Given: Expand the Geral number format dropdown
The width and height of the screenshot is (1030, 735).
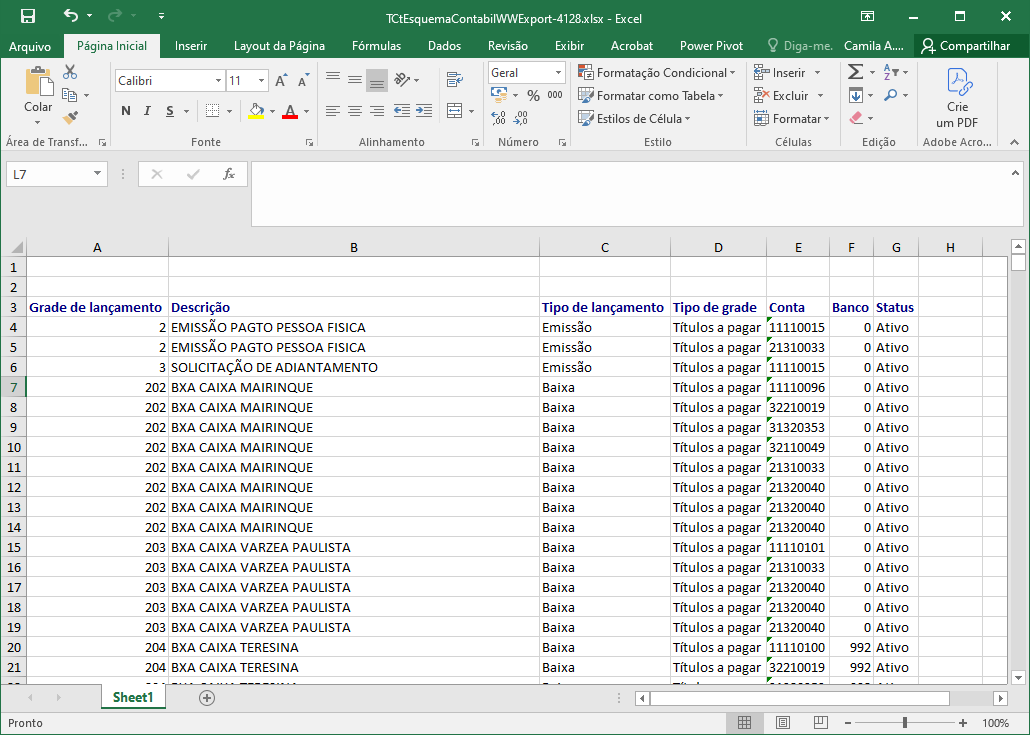Looking at the screenshot, I should coord(558,73).
